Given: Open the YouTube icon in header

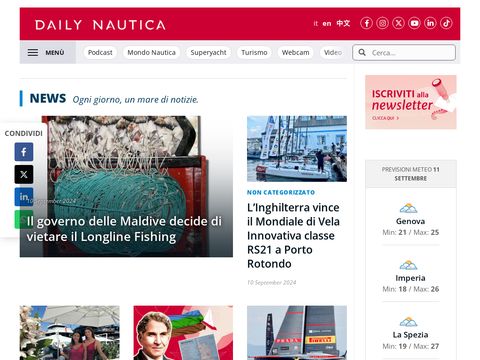Looking at the screenshot, I should point(414,23).
